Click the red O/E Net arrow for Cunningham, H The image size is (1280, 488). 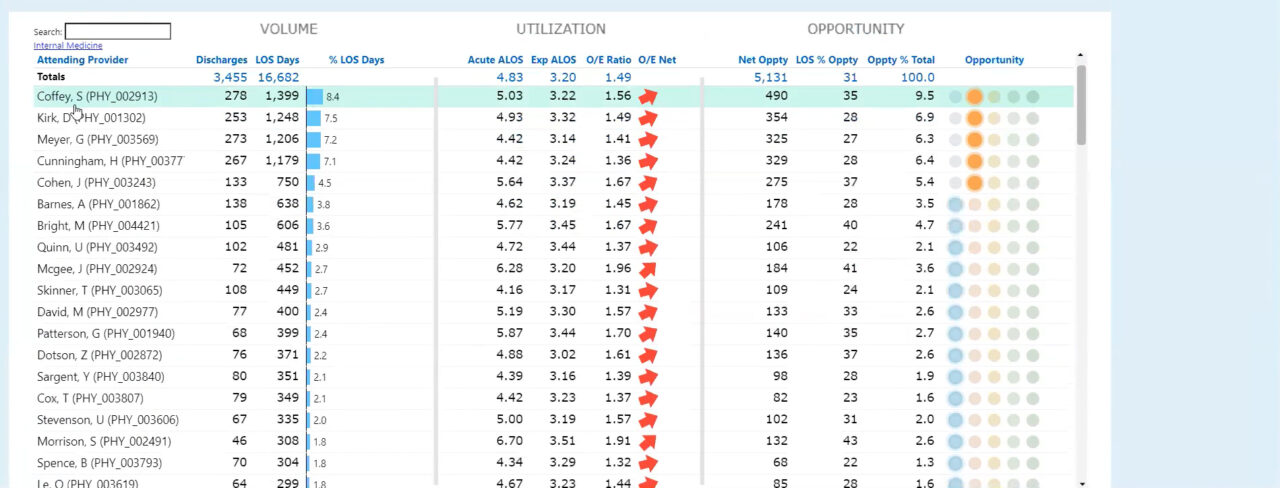point(648,161)
